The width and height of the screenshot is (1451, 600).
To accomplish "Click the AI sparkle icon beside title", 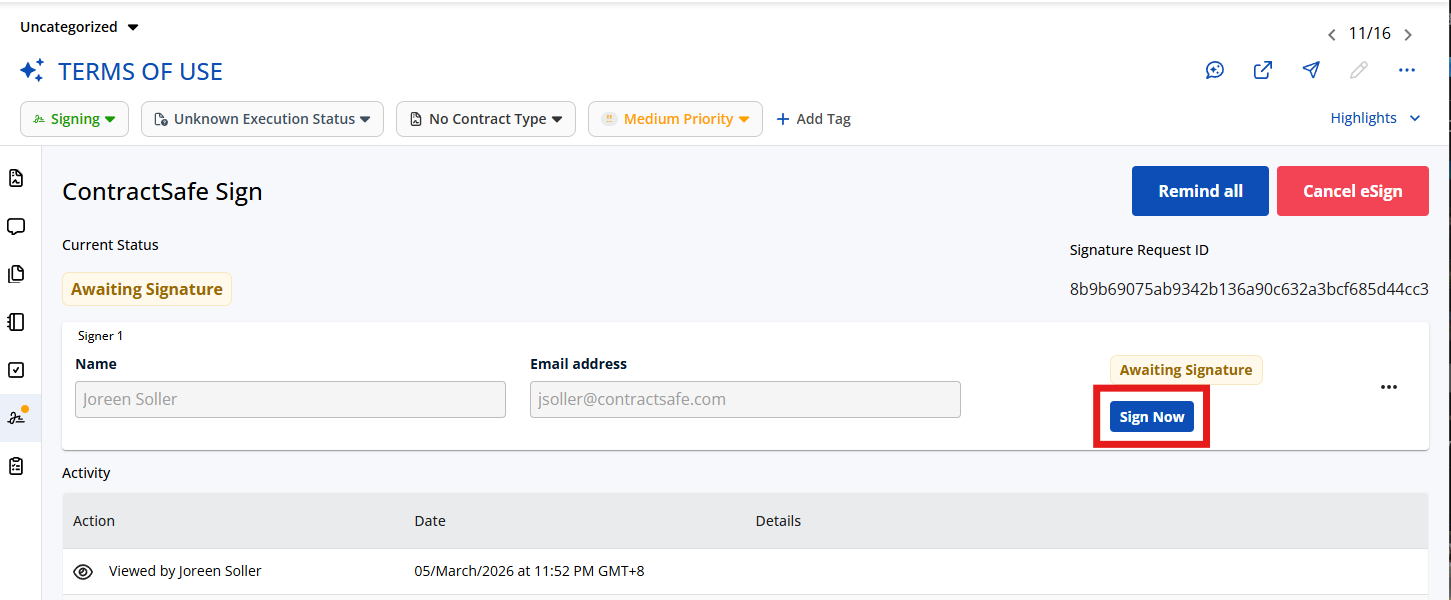I will [32, 71].
